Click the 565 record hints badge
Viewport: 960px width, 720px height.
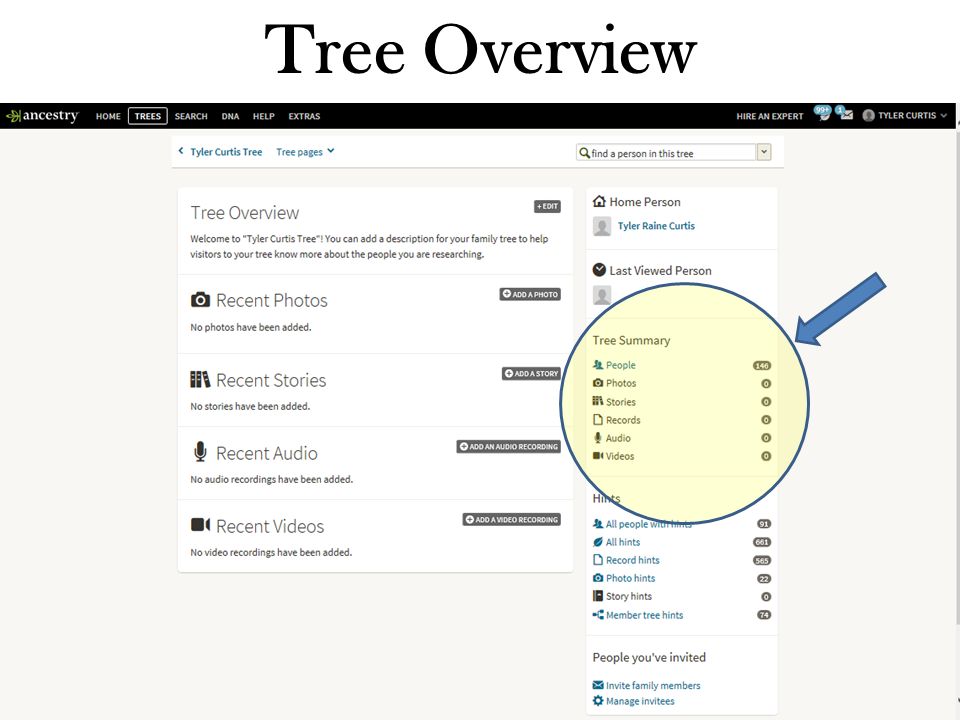coord(762,561)
